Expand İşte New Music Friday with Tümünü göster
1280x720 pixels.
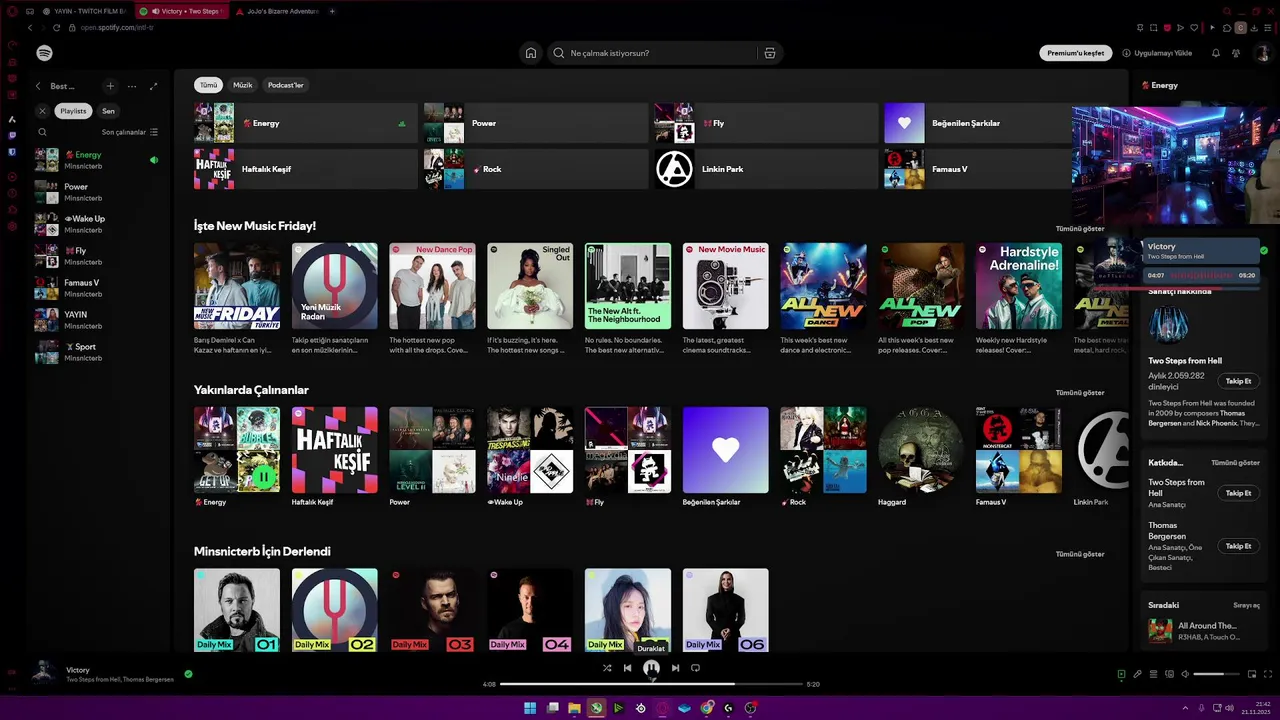(1080, 229)
